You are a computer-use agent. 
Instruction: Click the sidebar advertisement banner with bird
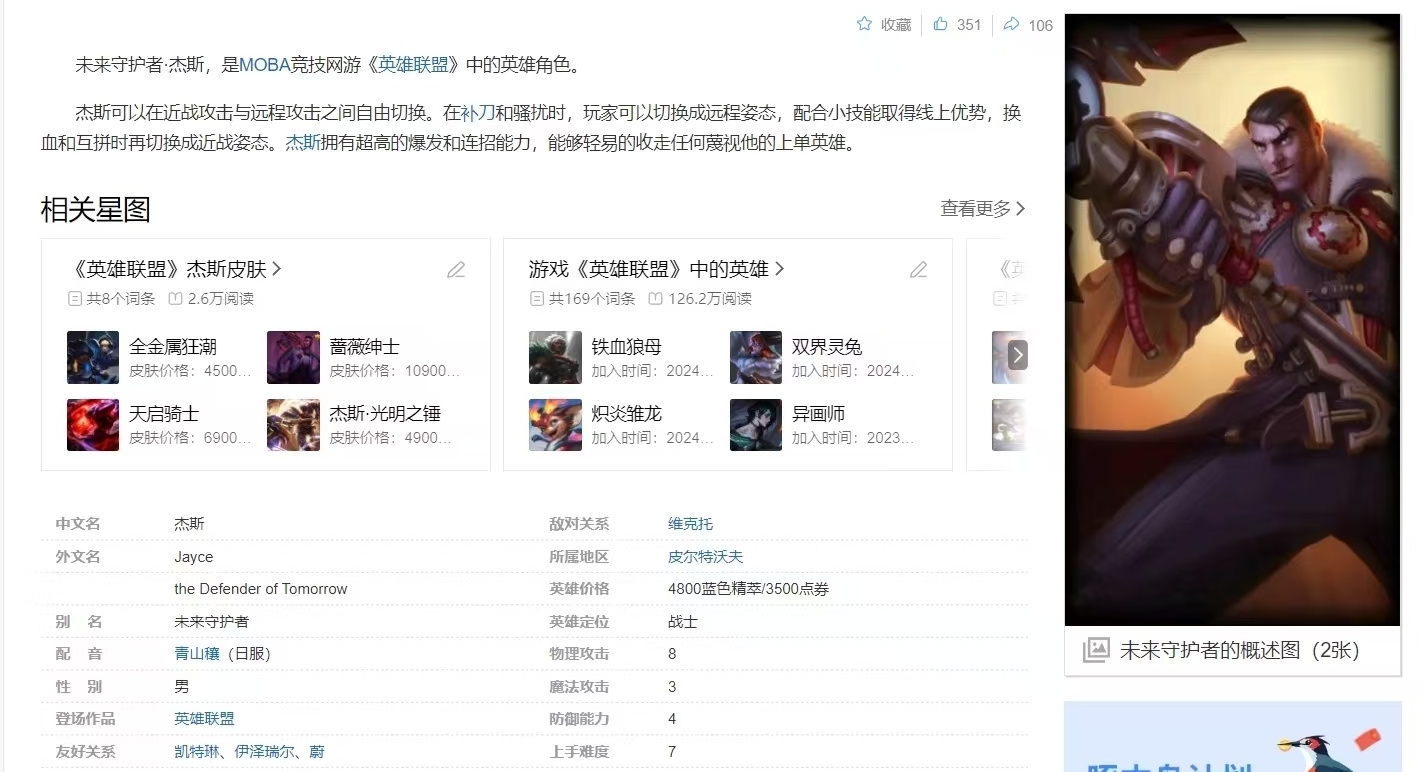[x=1232, y=736]
